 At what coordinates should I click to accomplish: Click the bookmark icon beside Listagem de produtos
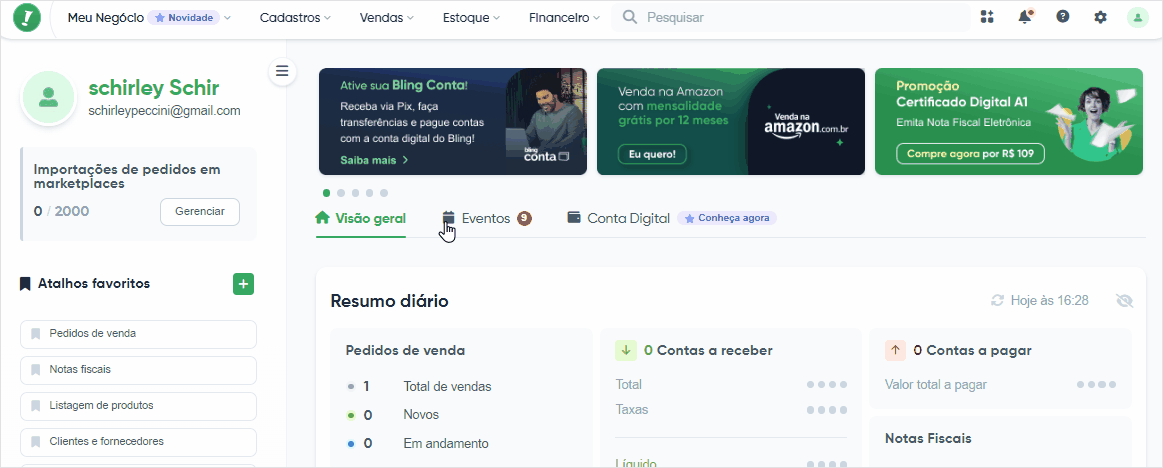pos(36,406)
